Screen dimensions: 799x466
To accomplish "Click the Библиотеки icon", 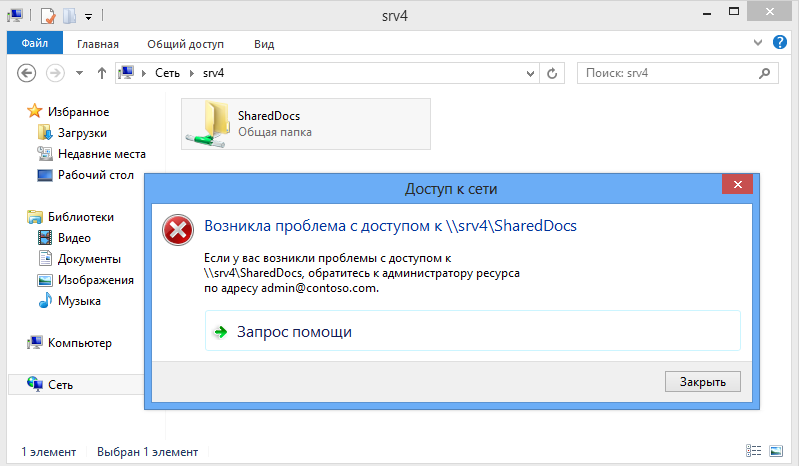I will coord(35,217).
